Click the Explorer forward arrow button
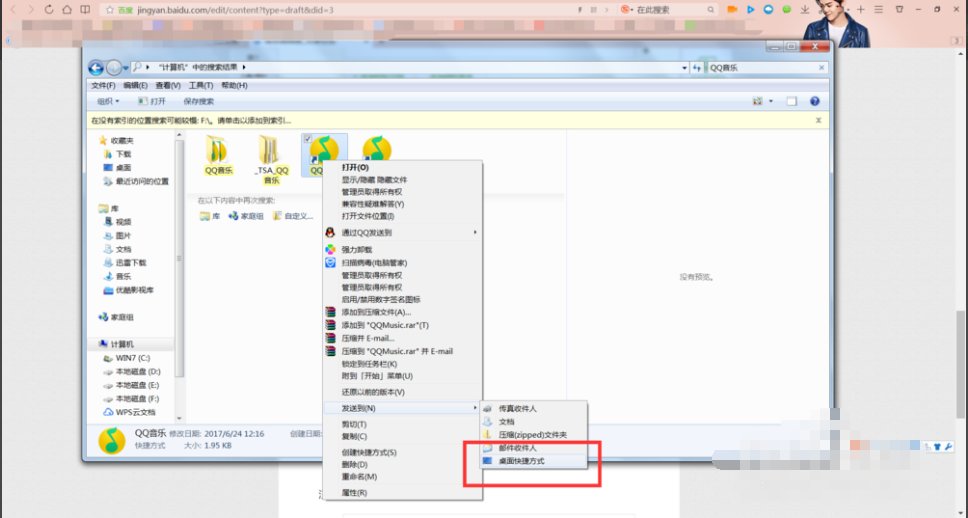Viewport: 968px width, 518px height. click(x=114, y=67)
